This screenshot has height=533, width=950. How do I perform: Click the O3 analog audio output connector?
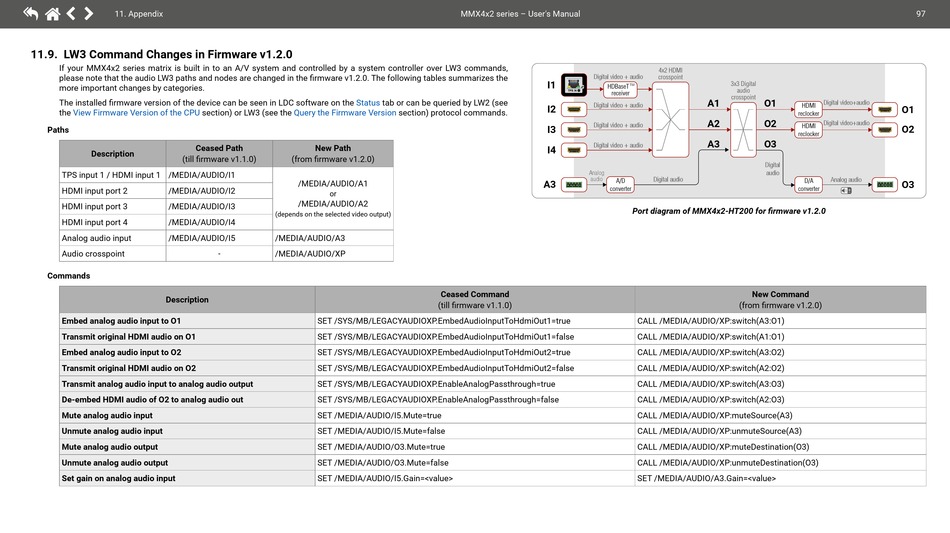[885, 185]
